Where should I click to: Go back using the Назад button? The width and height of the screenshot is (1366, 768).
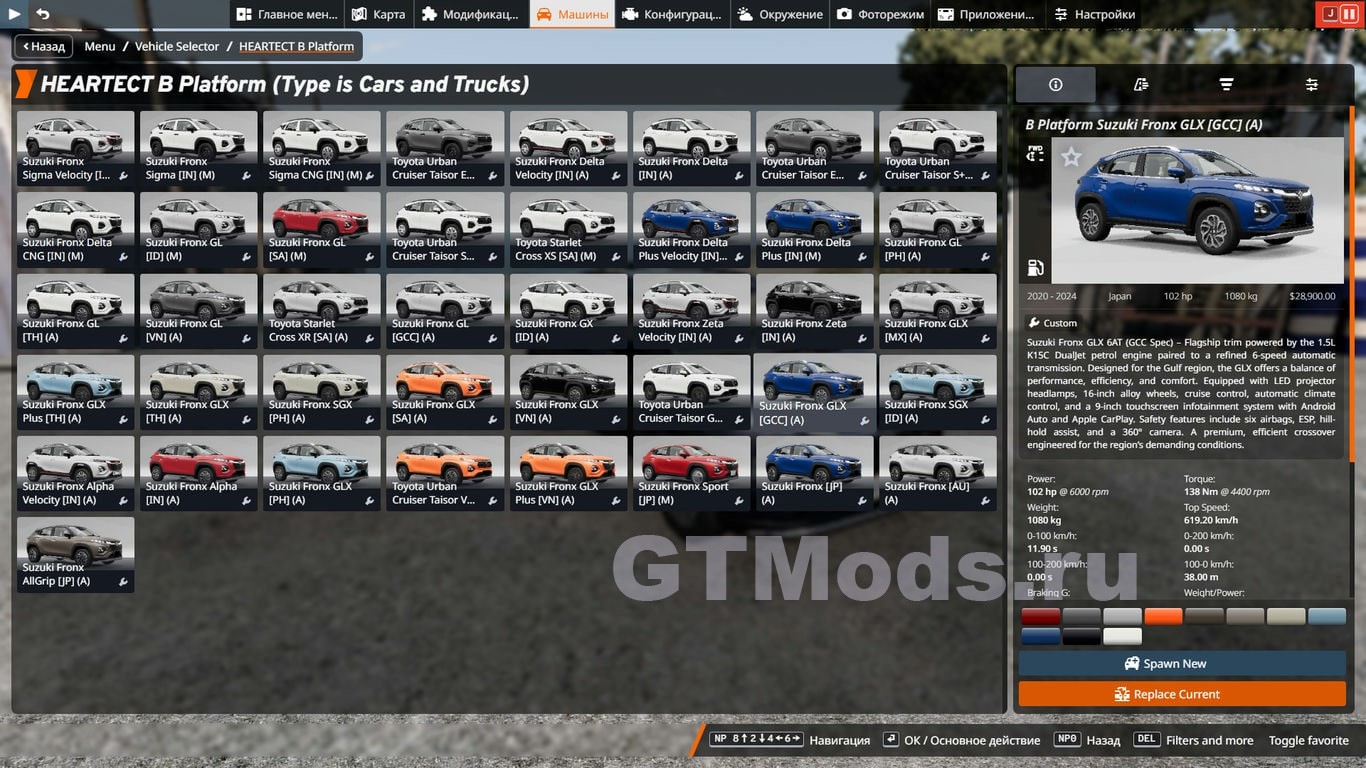point(42,46)
